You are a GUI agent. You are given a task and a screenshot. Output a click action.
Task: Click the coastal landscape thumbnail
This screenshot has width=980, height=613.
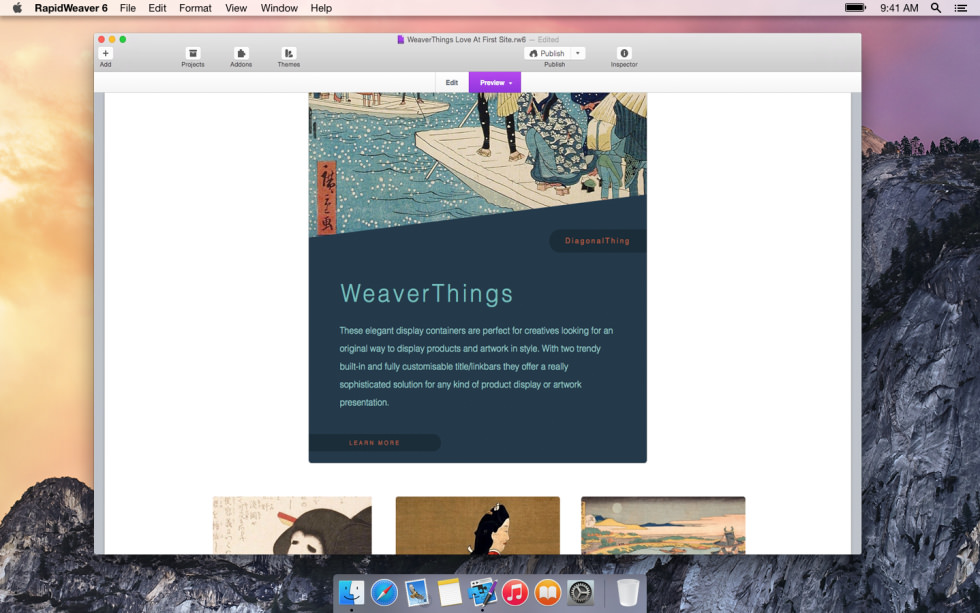tap(663, 526)
